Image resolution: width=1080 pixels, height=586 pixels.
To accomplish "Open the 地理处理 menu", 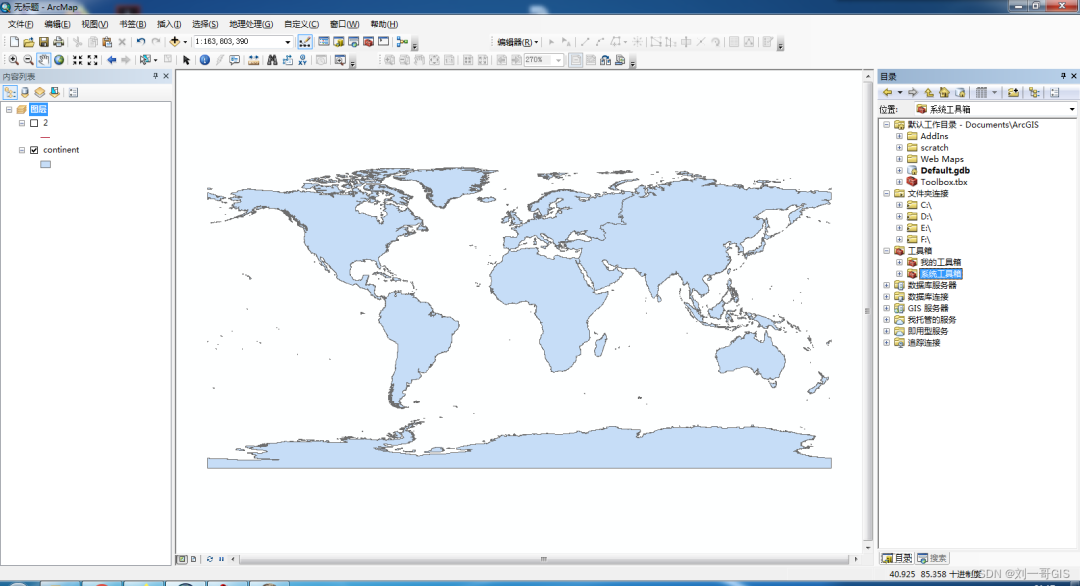I will [x=251, y=24].
